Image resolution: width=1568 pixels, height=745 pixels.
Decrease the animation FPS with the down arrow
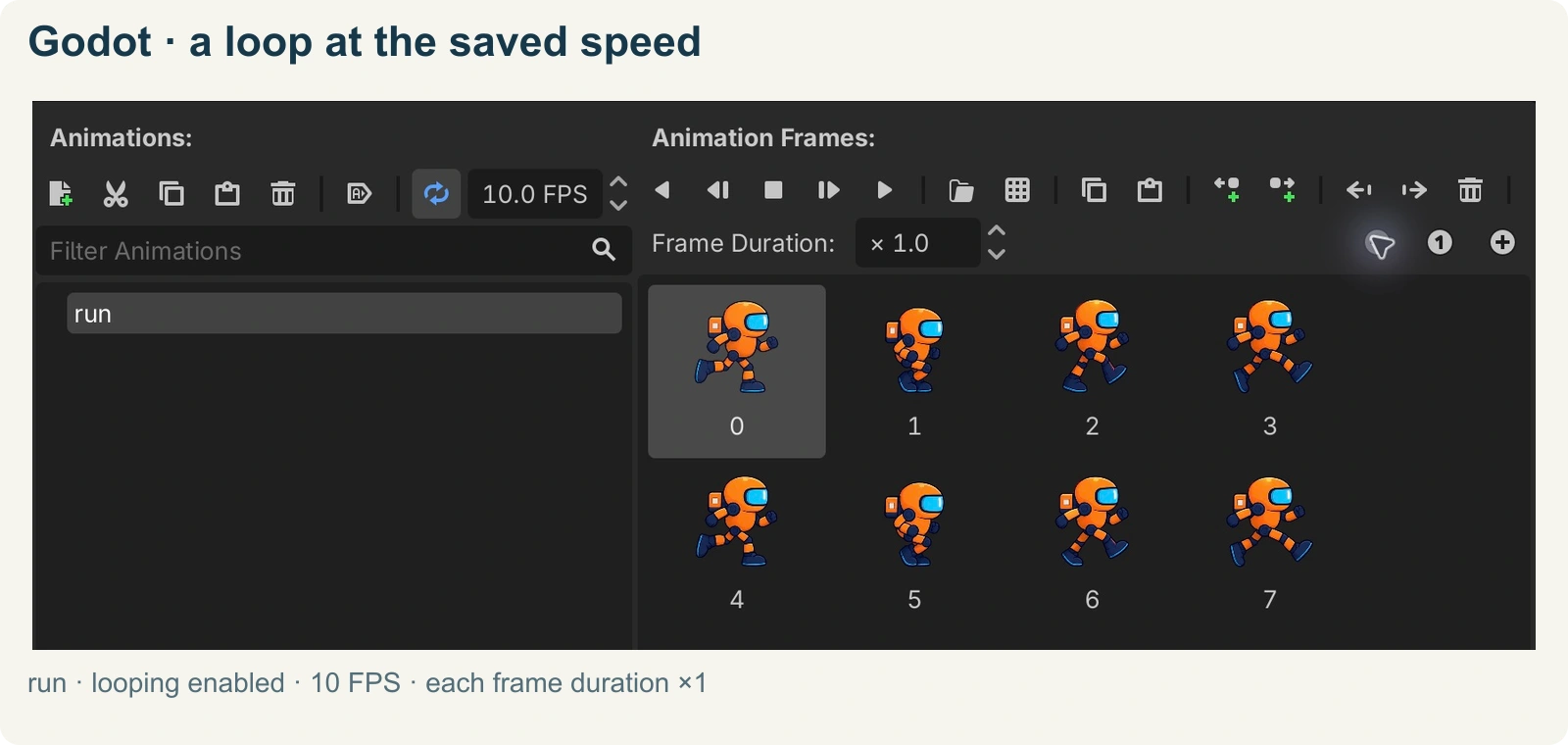pyautogui.click(x=618, y=205)
